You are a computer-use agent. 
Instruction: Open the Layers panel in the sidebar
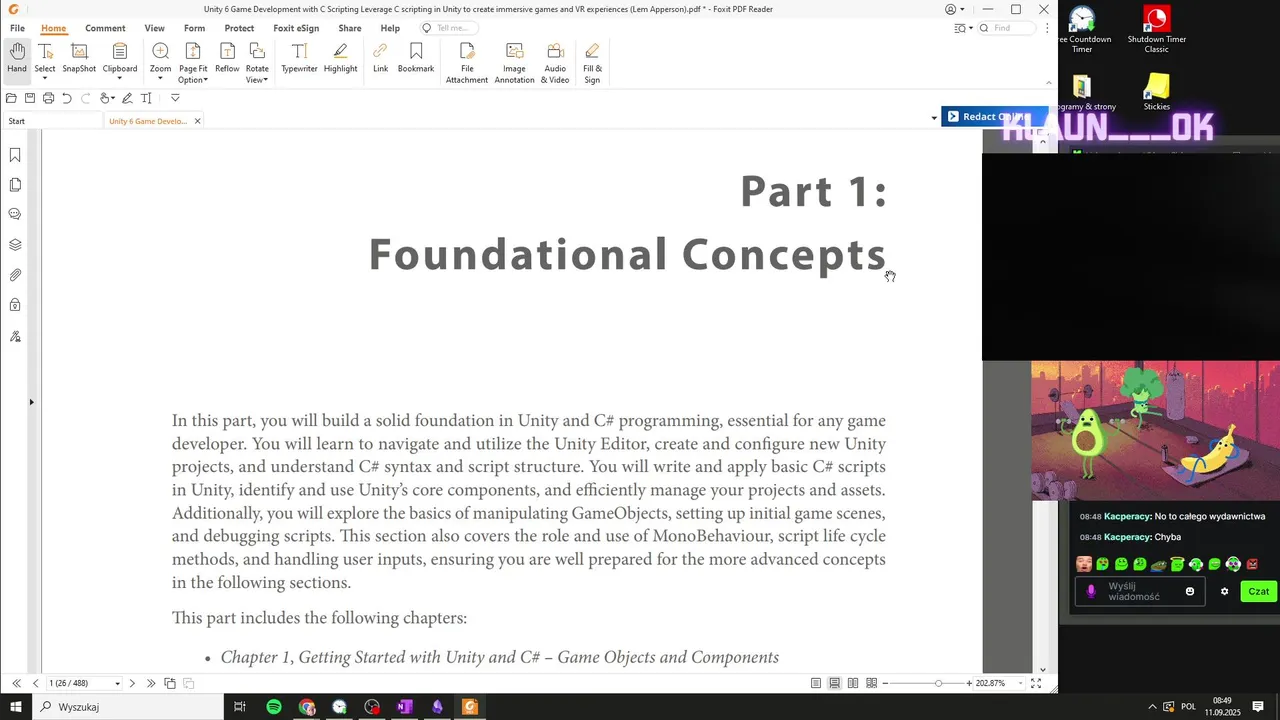[x=15, y=245]
